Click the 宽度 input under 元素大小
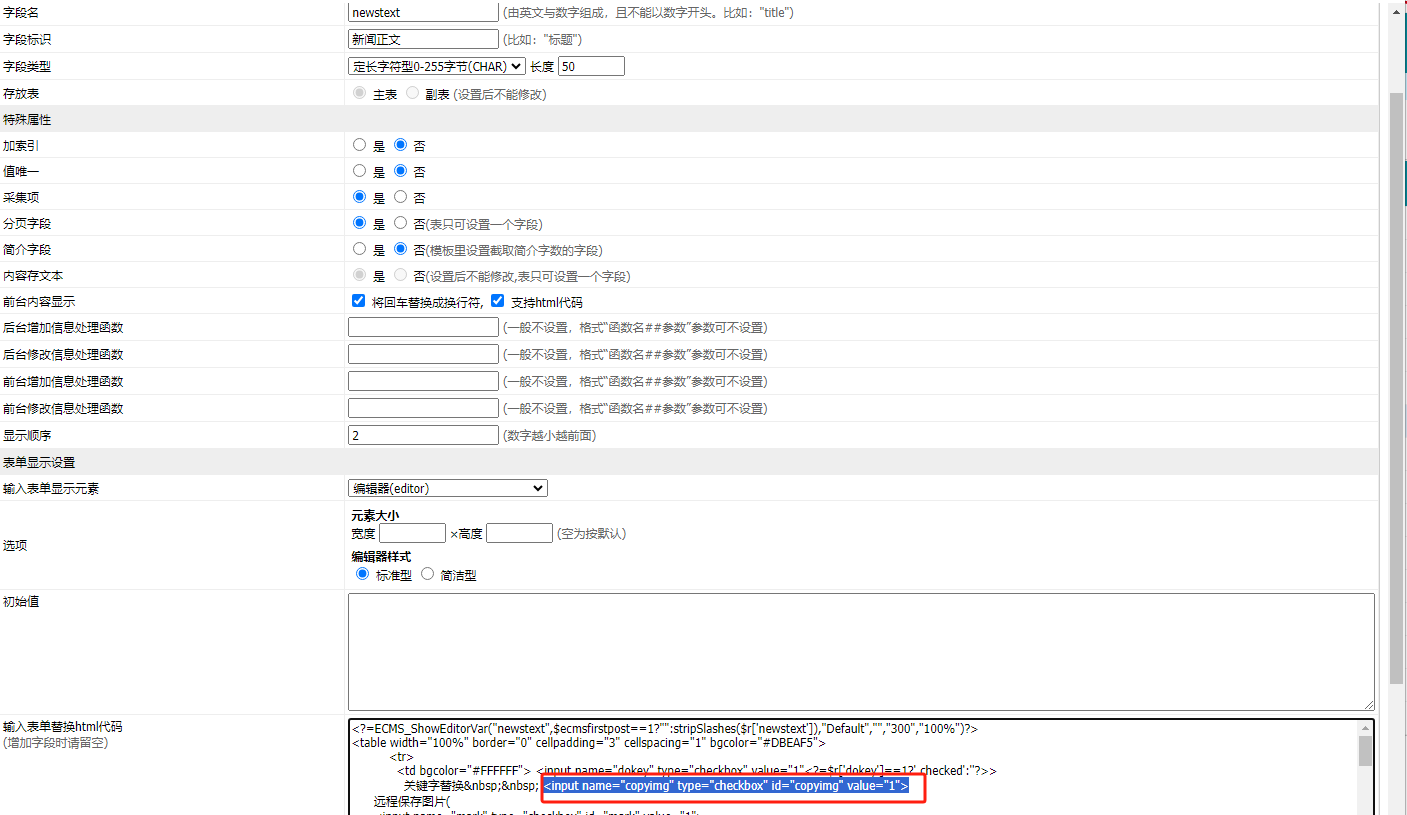 click(x=412, y=533)
